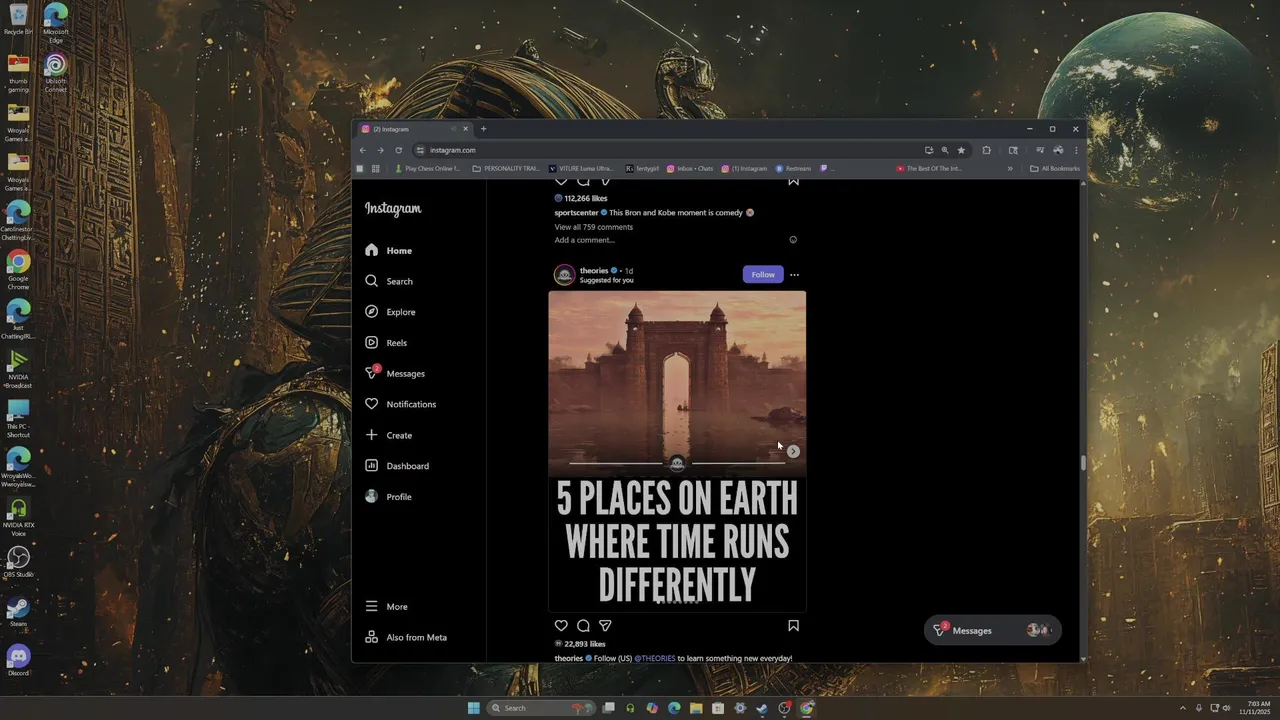The height and width of the screenshot is (720, 1280).
Task: Show hidden bookmarks chevron
Action: [1010, 169]
